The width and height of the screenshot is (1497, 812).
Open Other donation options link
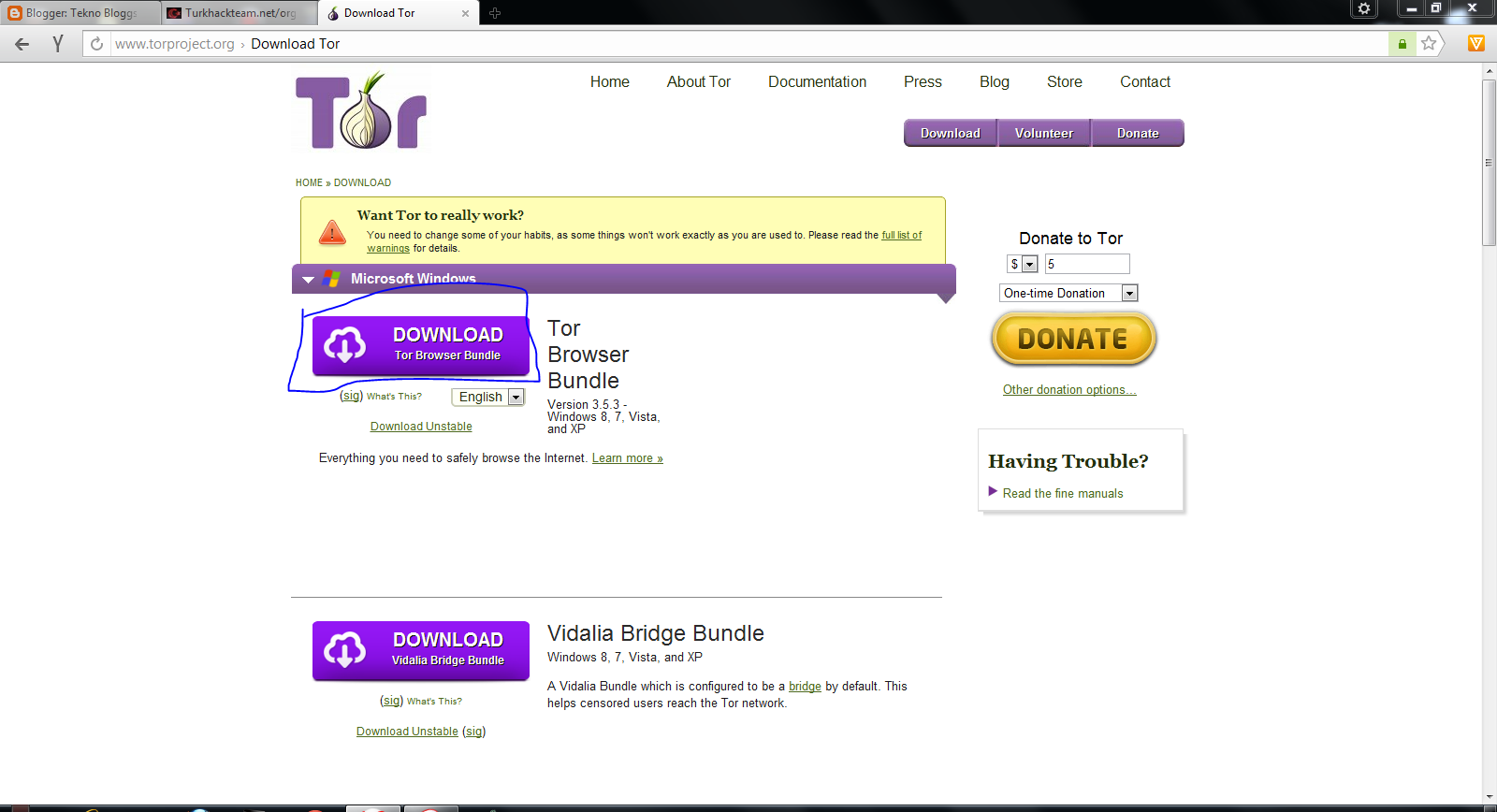coord(1069,389)
